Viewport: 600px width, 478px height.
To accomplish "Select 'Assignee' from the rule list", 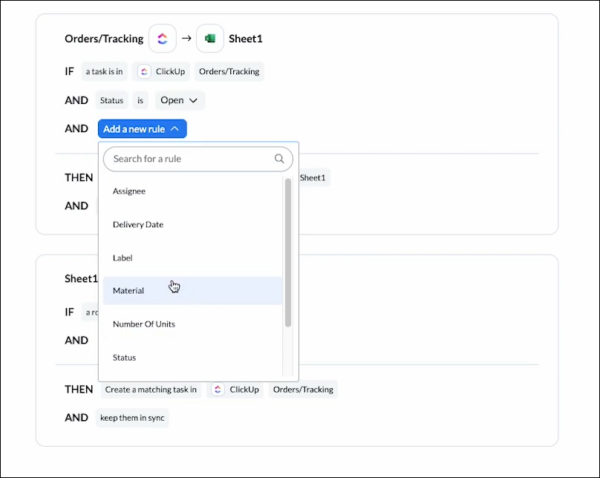I will point(129,191).
